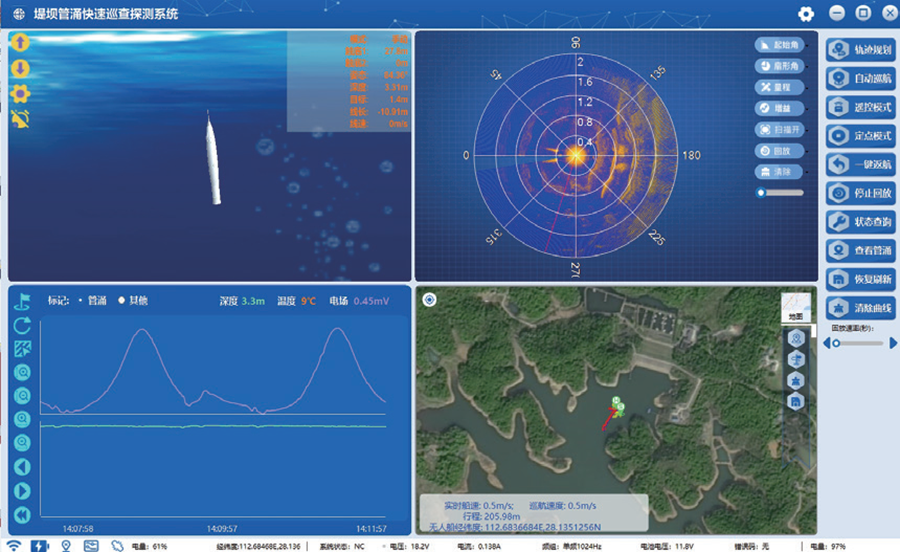Click the 轨迹规划 trajectory planning button
The width and height of the screenshot is (900, 552).
click(860, 50)
